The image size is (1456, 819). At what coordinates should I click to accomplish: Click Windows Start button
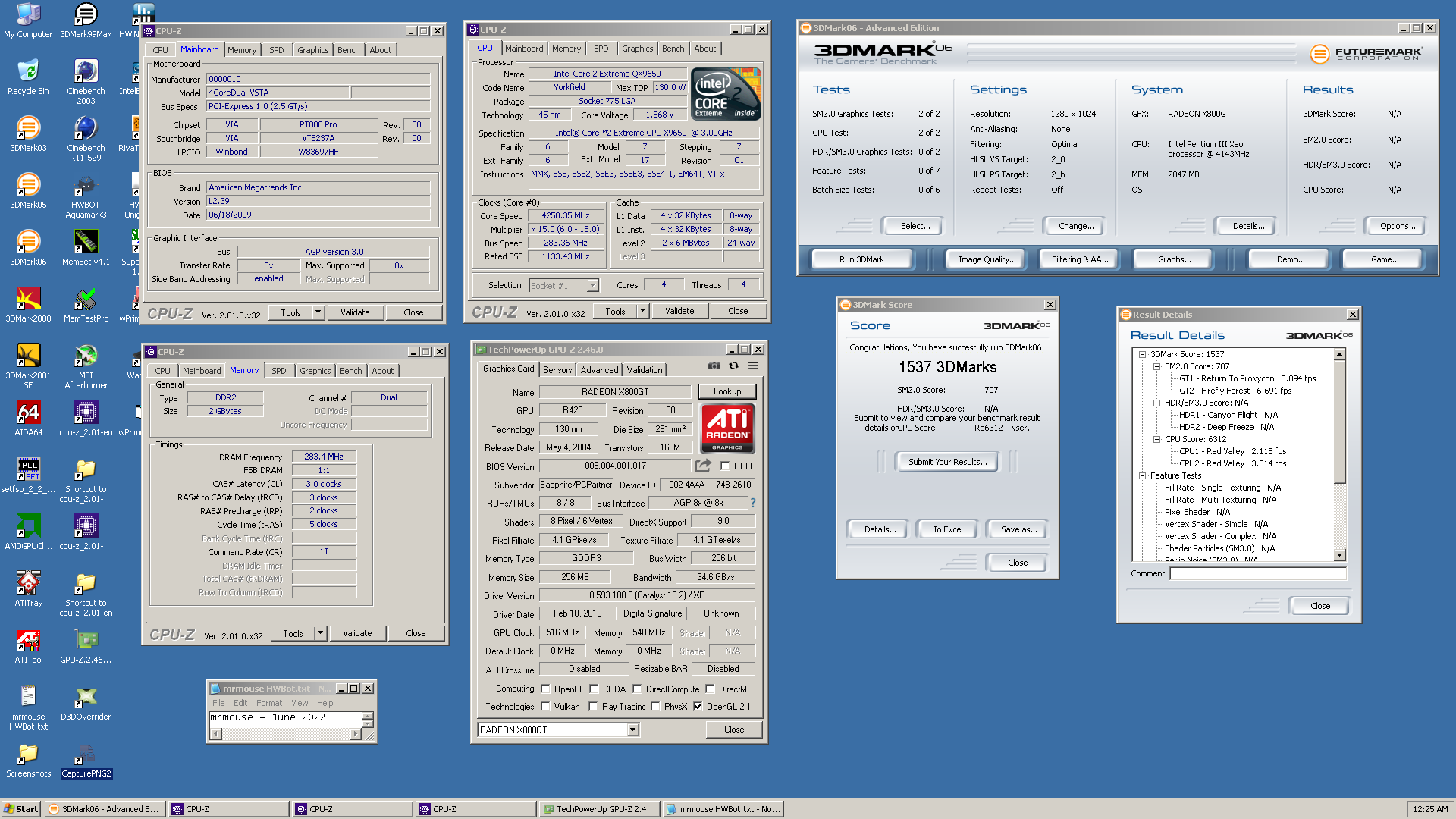point(20,809)
